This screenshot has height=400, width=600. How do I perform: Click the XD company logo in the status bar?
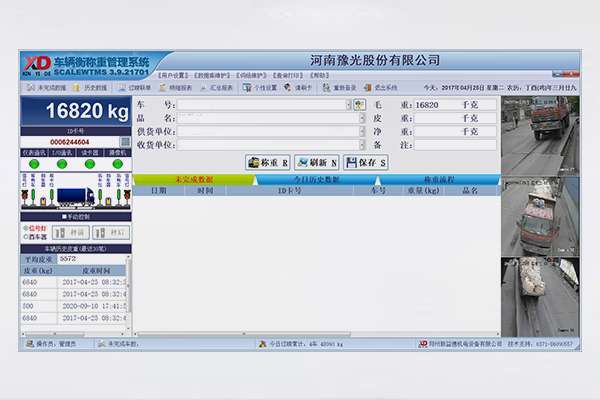coord(422,344)
